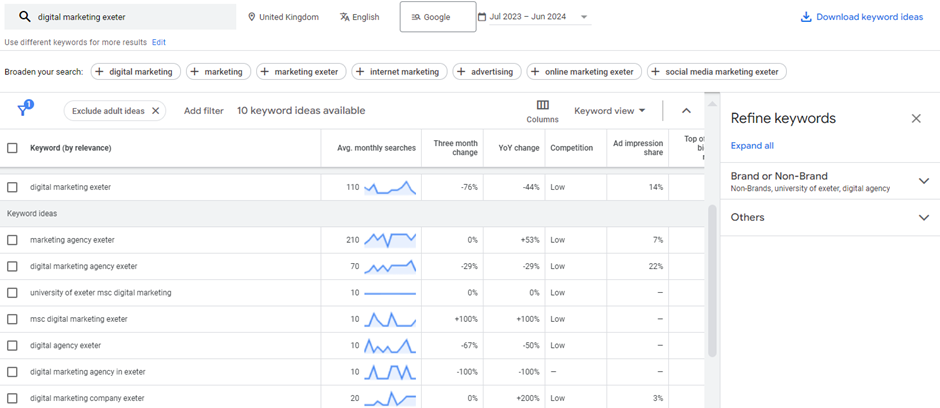
Task: Open the filter funnel icon
Action: 24,110
